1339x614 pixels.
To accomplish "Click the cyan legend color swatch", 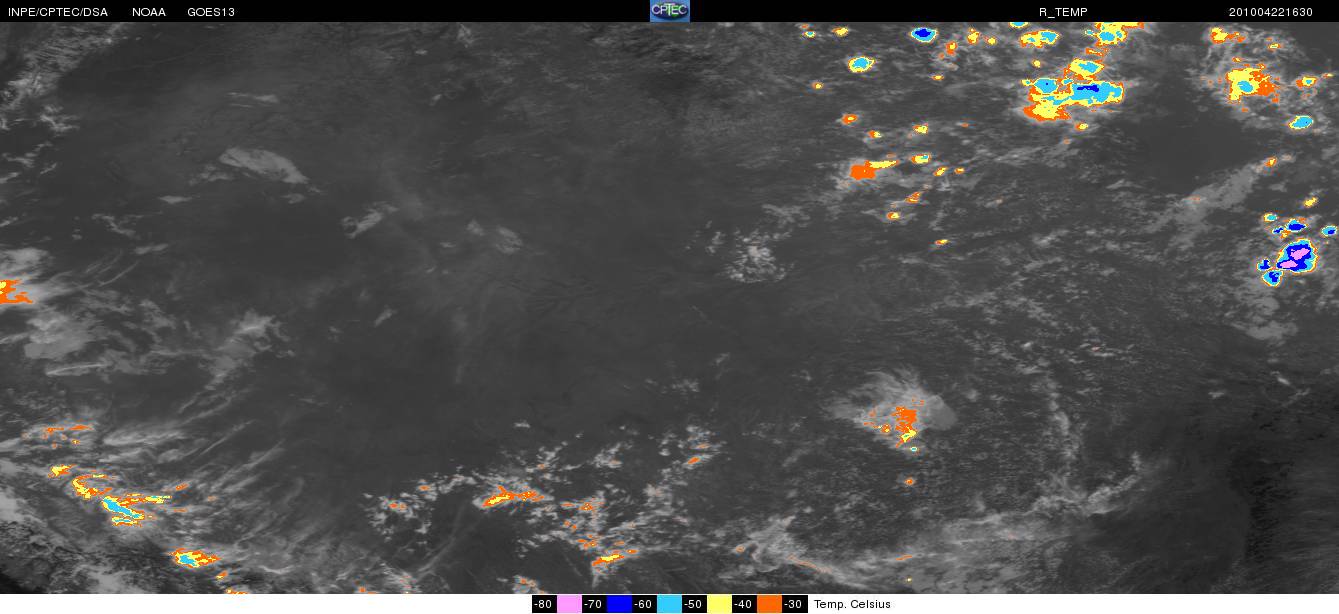I will coord(669,604).
